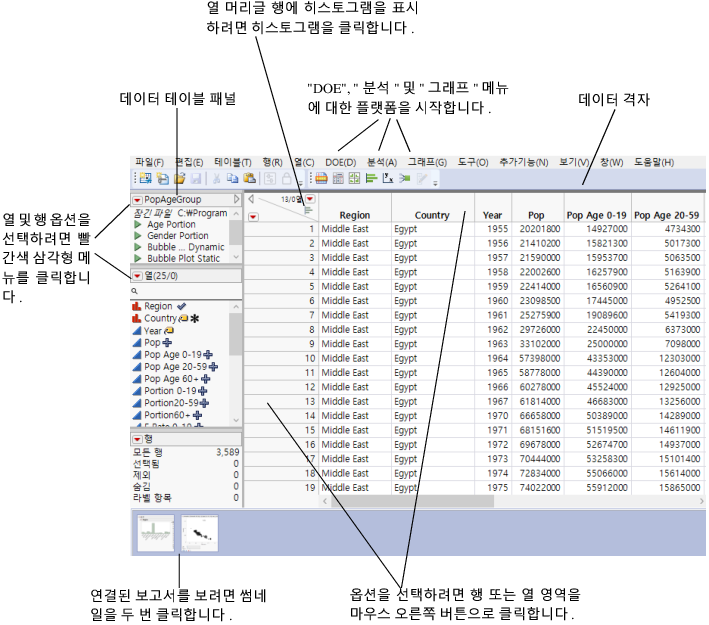Click the label tag icon beside Country
This screenshot has height=625, width=709.
coord(184,318)
